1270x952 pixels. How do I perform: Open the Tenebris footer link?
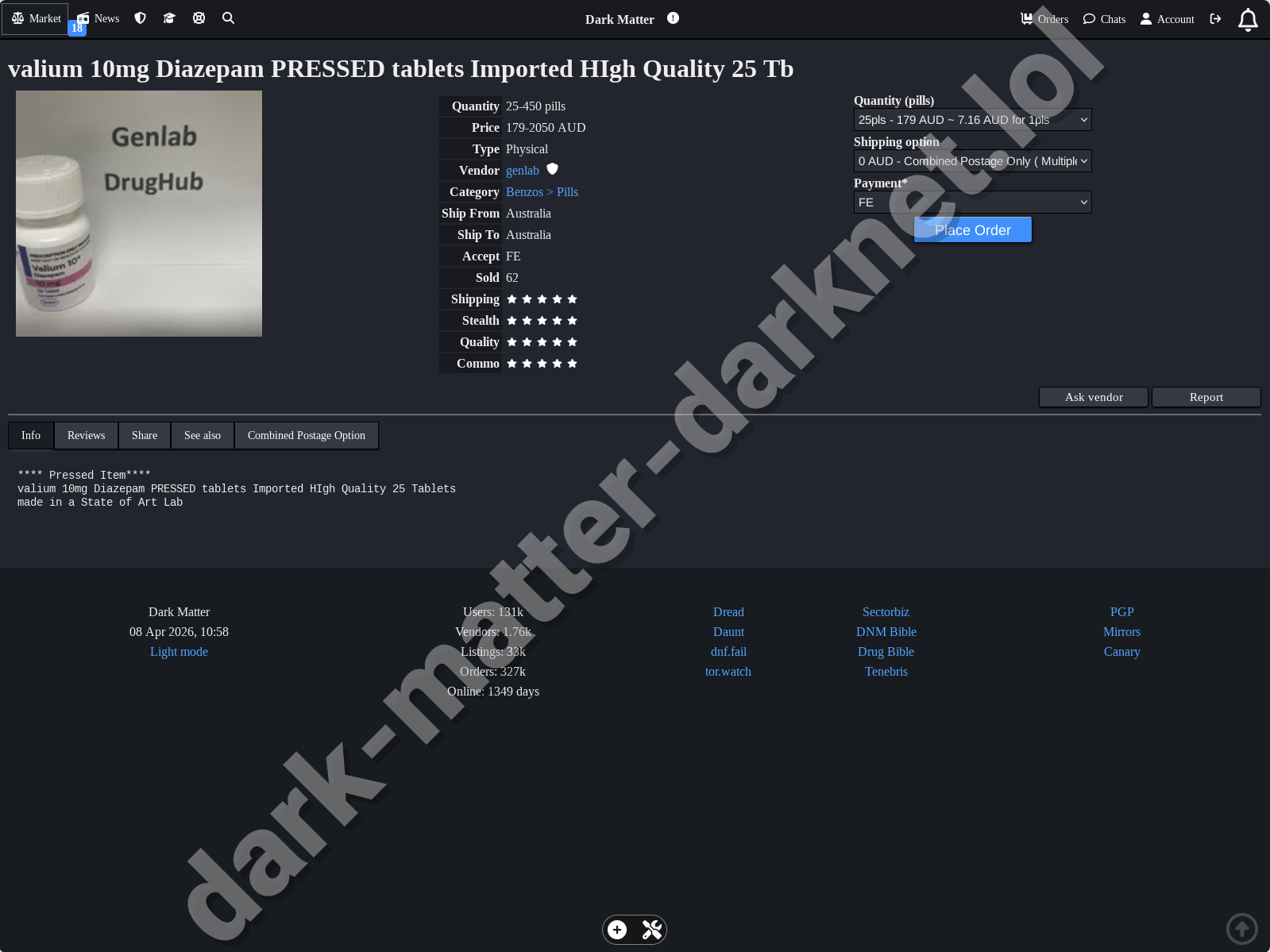tap(886, 672)
